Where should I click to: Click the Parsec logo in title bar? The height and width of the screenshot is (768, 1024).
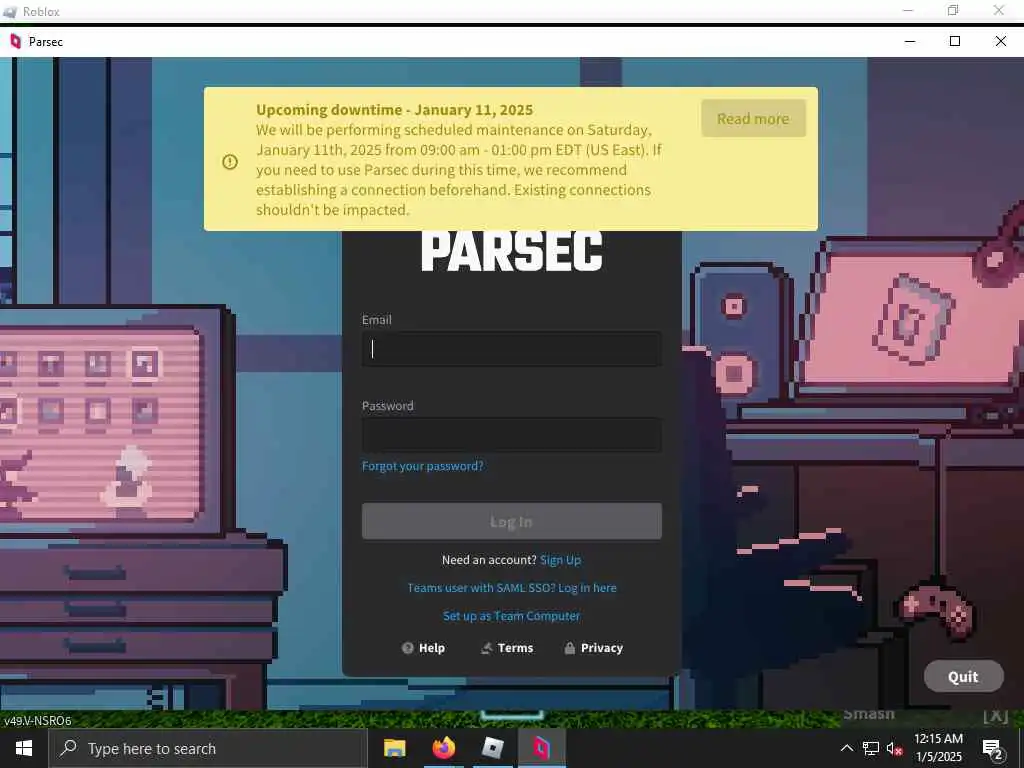(15, 41)
